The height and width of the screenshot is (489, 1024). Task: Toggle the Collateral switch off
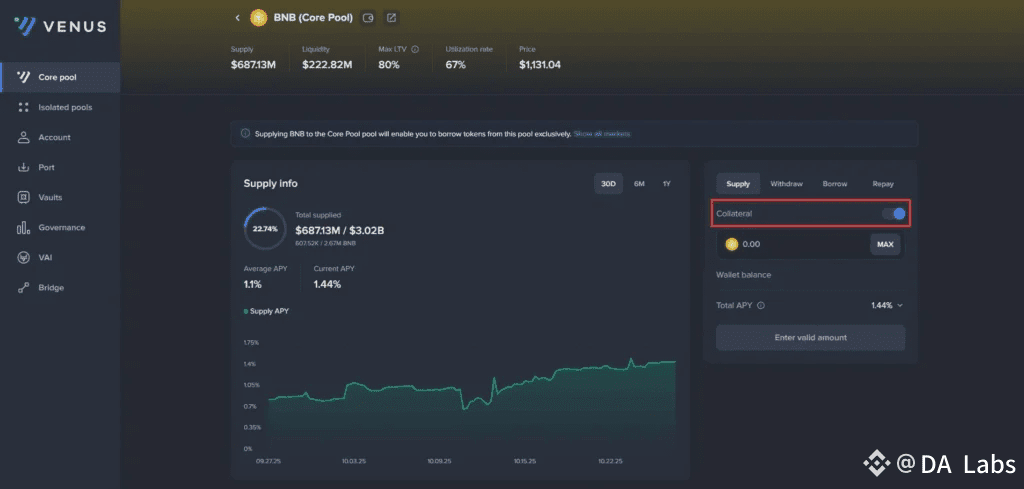pos(893,213)
